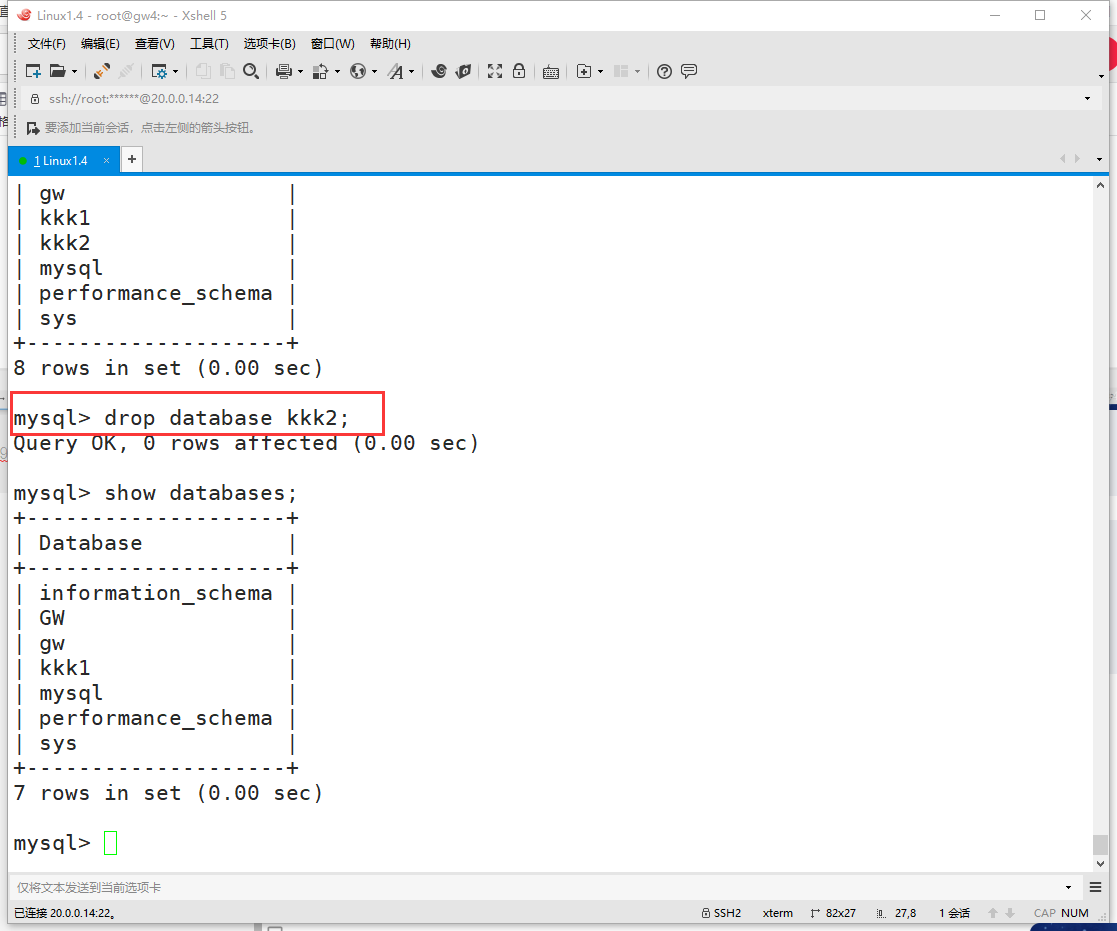Open the 窗口(W) menu
The width and height of the screenshot is (1117, 931).
pyautogui.click(x=333, y=44)
